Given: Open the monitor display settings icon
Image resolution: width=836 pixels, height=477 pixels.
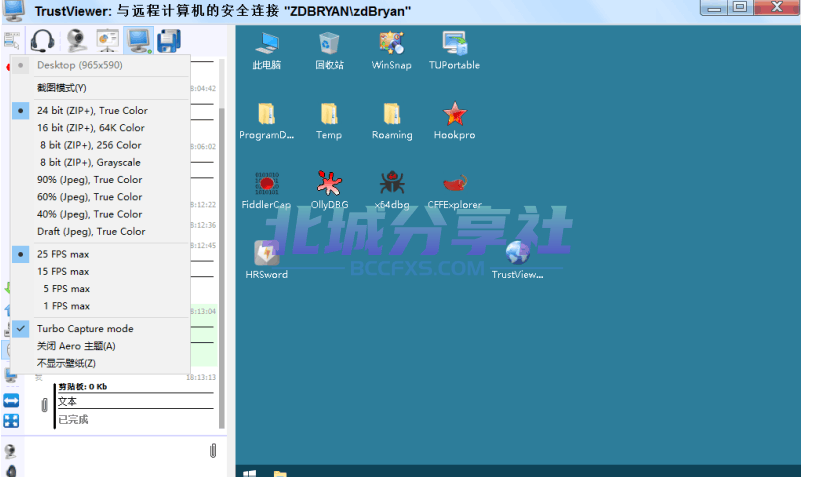Looking at the screenshot, I should click(139, 41).
